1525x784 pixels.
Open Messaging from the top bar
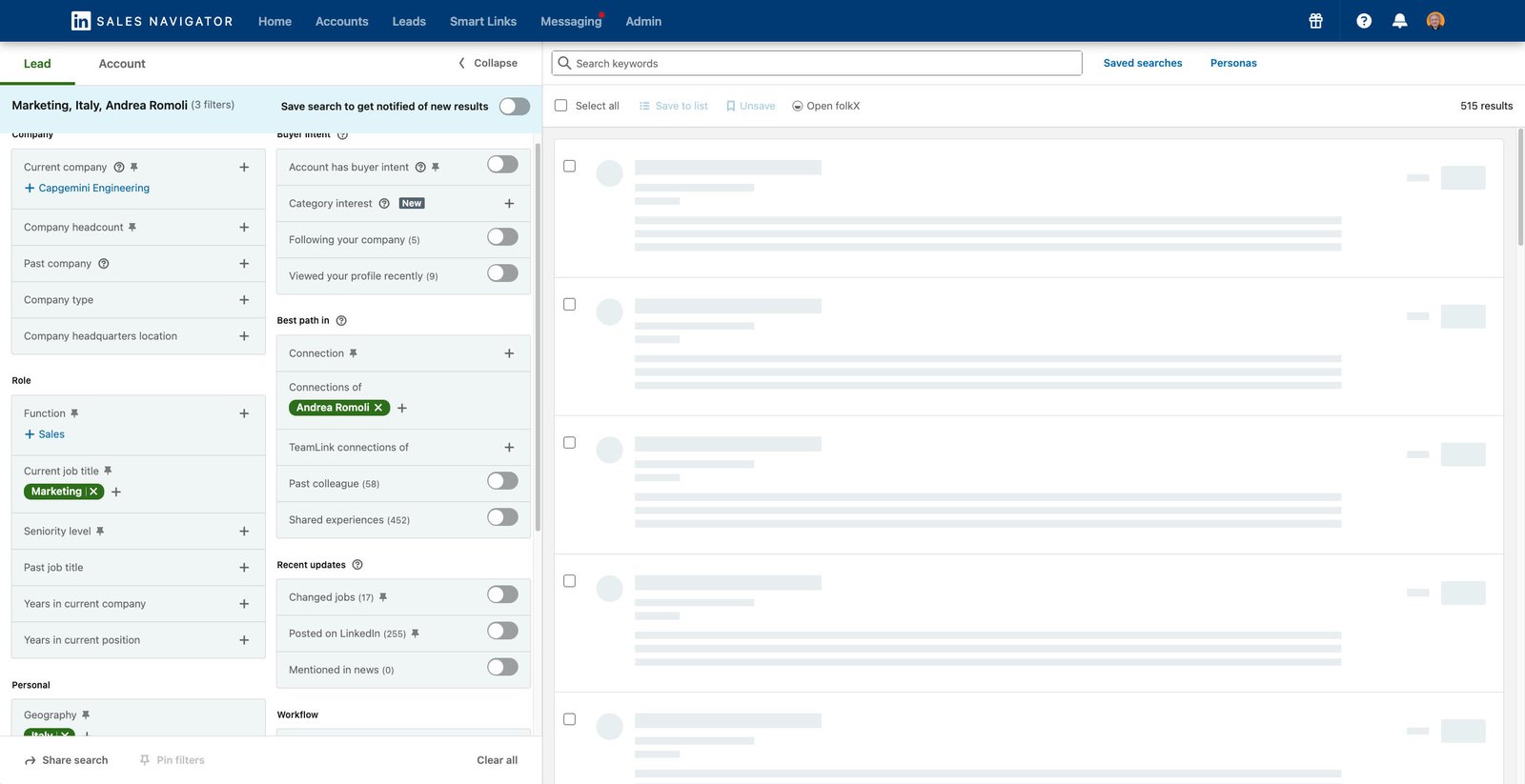click(571, 21)
